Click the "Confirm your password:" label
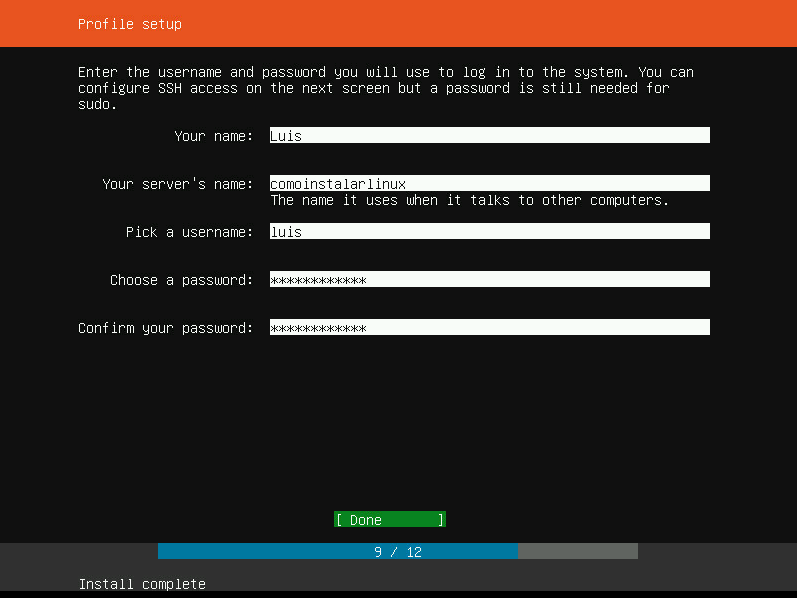This screenshot has width=797, height=598. 165,328
